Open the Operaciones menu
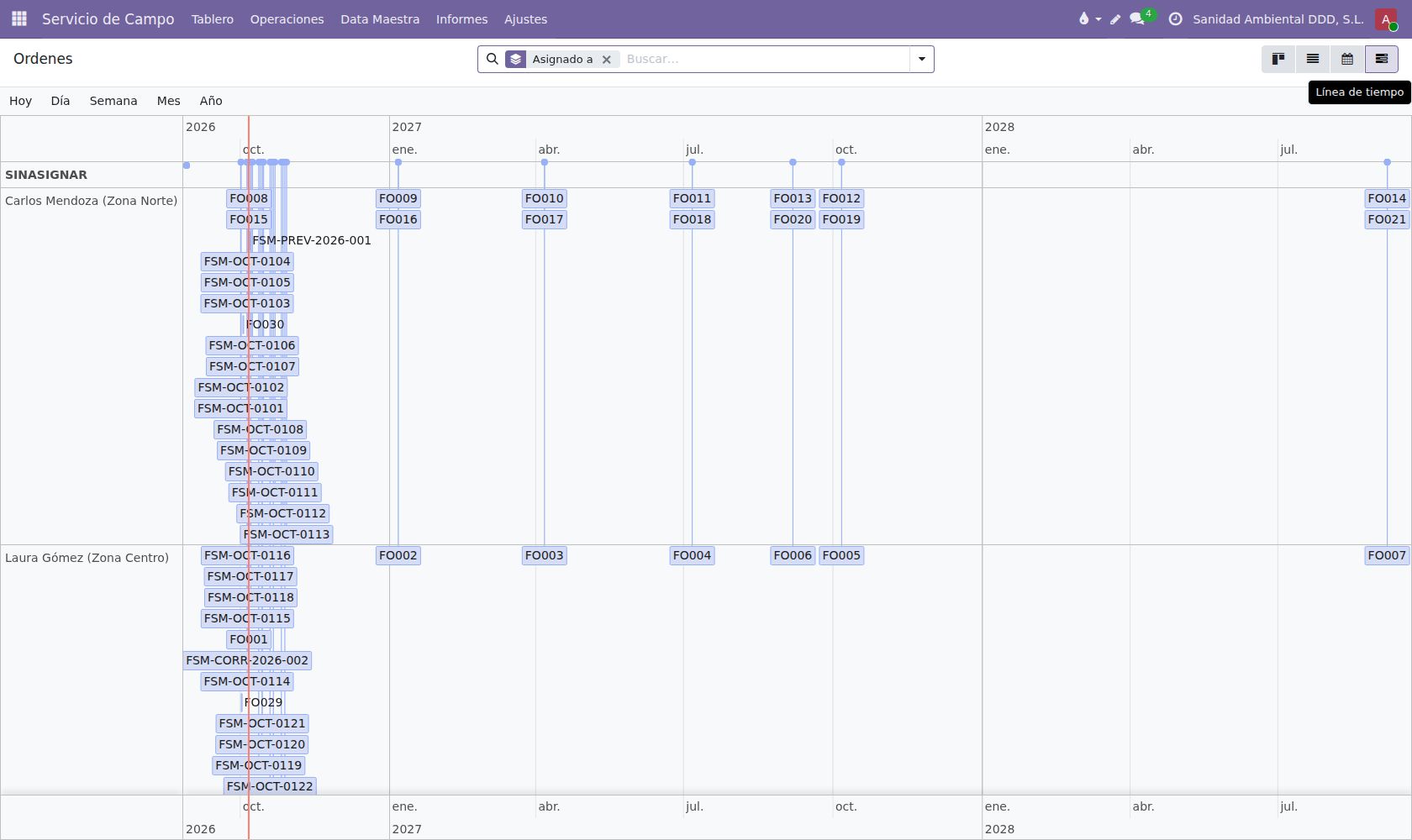This screenshot has width=1412, height=840. [x=287, y=18]
